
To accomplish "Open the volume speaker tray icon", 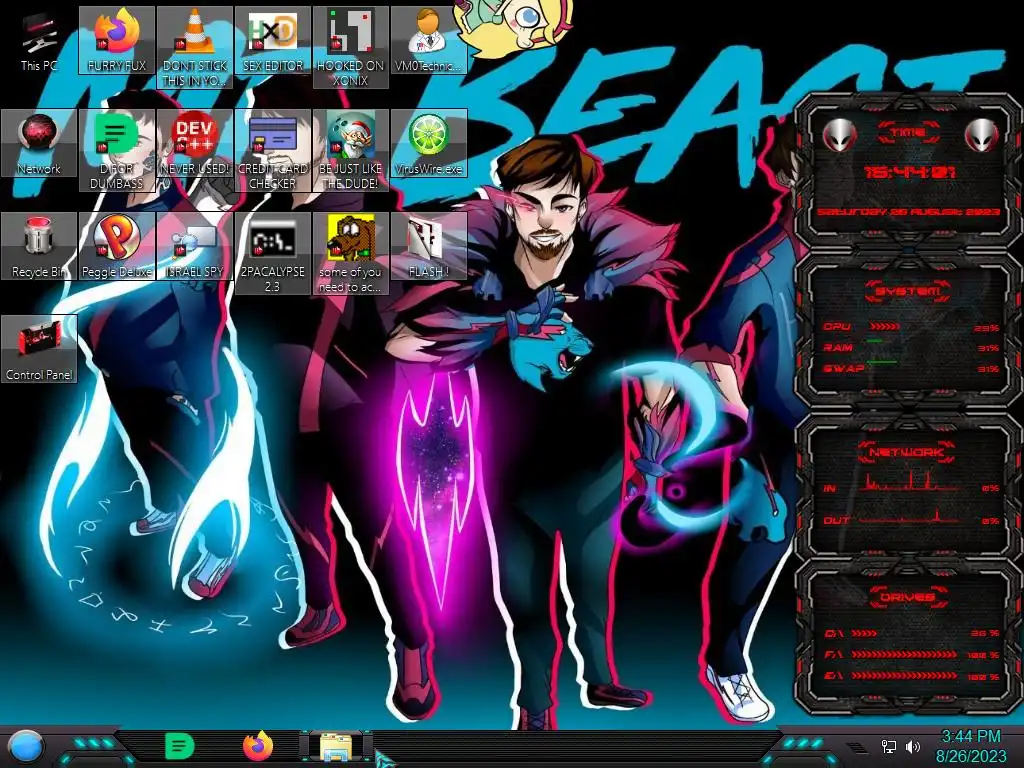I will (x=912, y=746).
